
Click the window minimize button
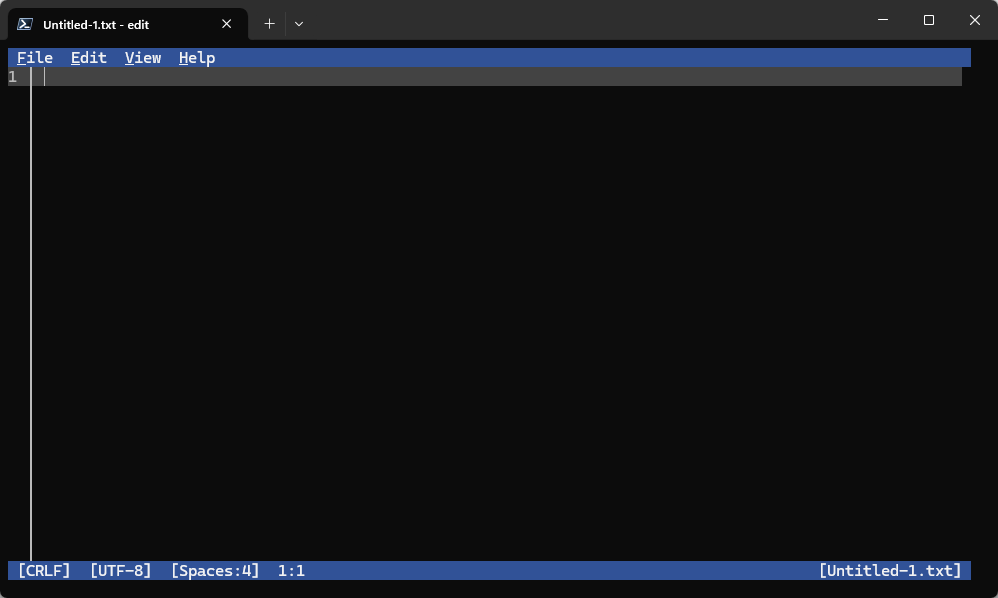point(884,20)
